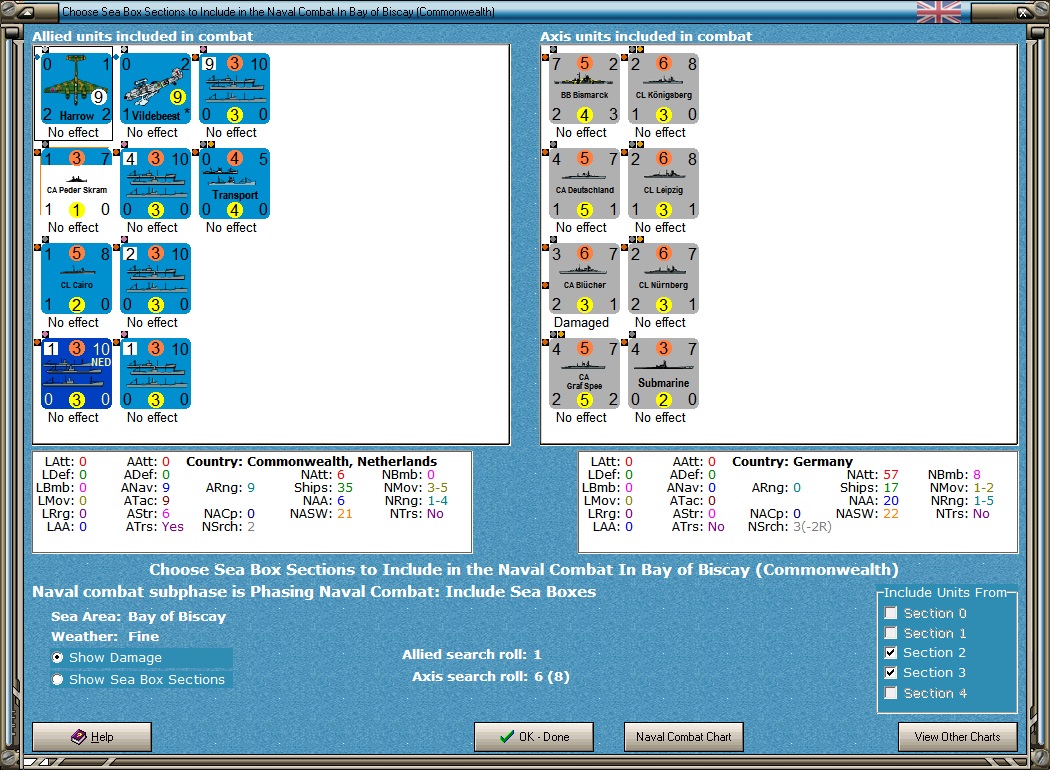
Task: Select the Harrow aircraft unit counter
Action: (76, 89)
